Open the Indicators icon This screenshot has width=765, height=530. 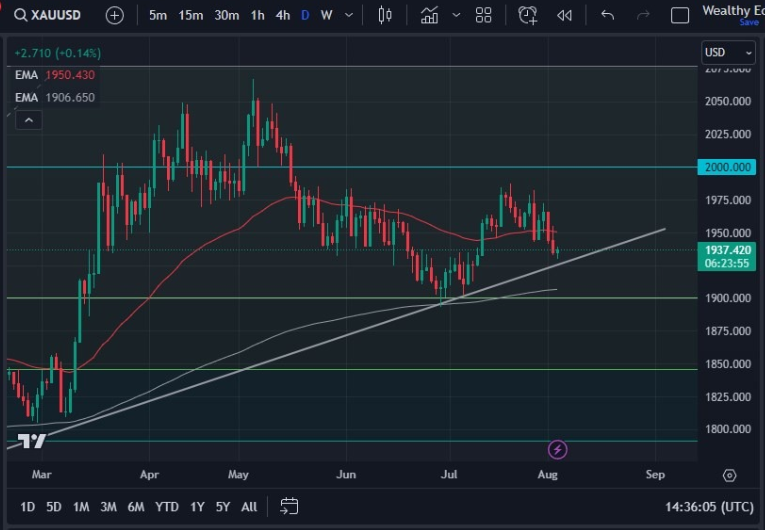pos(430,15)
